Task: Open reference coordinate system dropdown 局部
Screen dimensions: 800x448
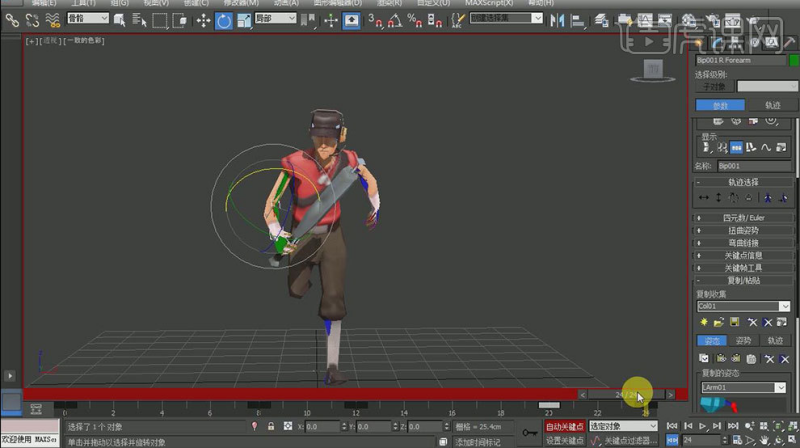Action: 275,18
